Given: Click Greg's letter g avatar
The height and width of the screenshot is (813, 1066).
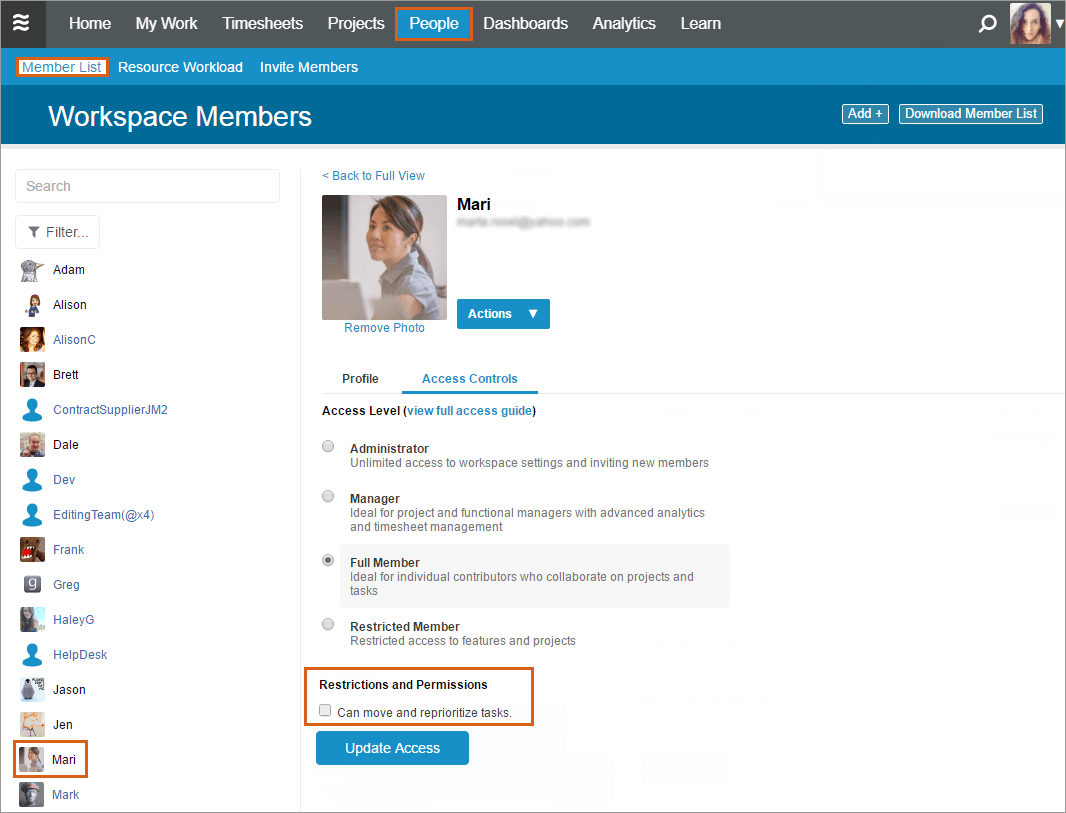Looking at the screenshot, I should tap(32, 585).
